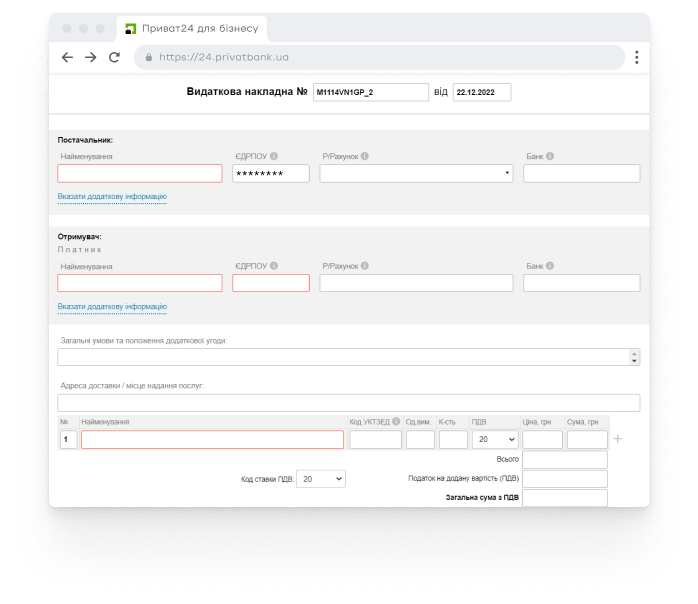Click info icon next to supplier Банк
The width and height of the screenshot is (698, 604).
coord(550,157)
